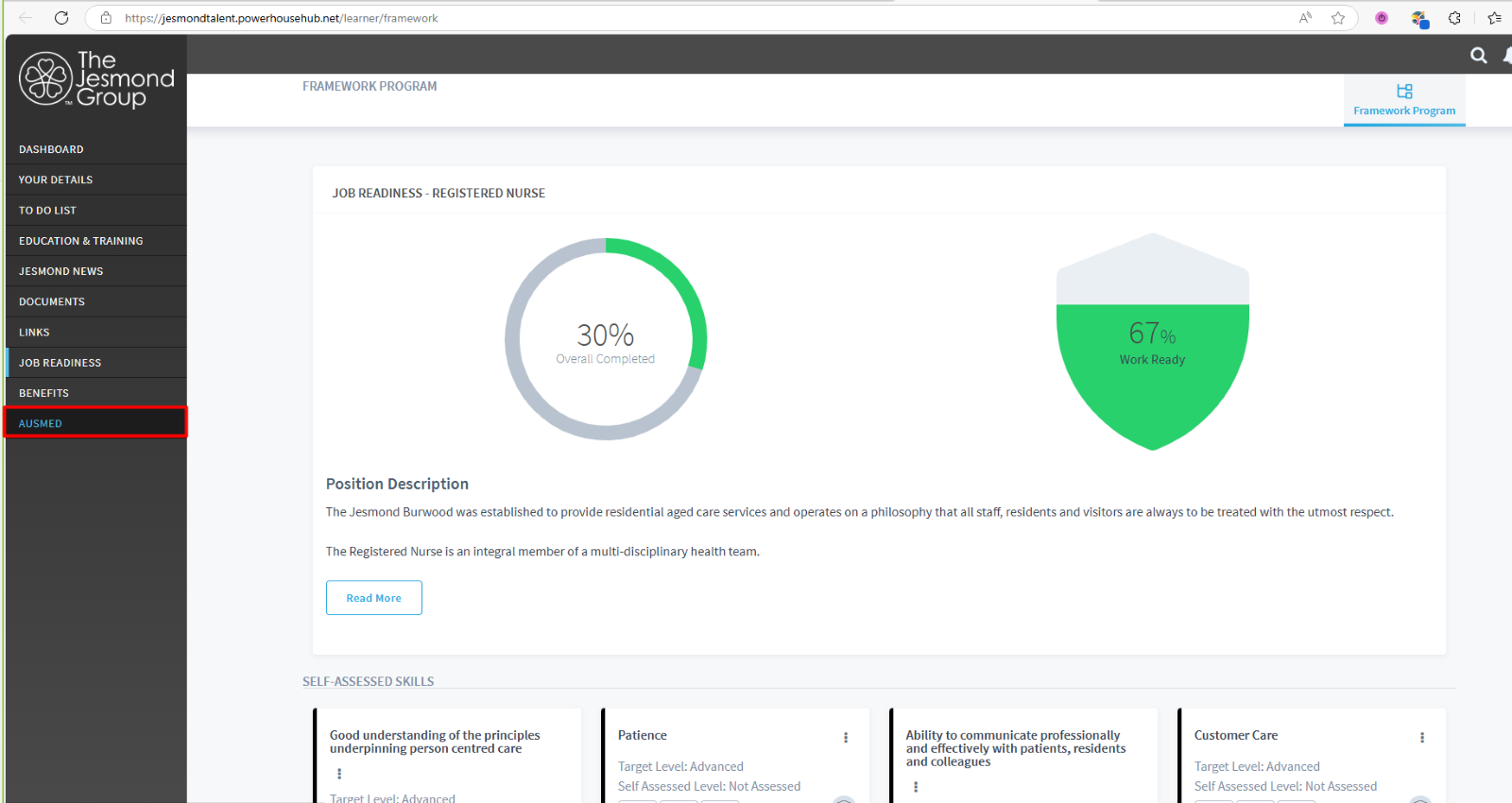Open options menu on Patience skill card
The width and height of the screenshot is (1512, 803).
(846, 738)
